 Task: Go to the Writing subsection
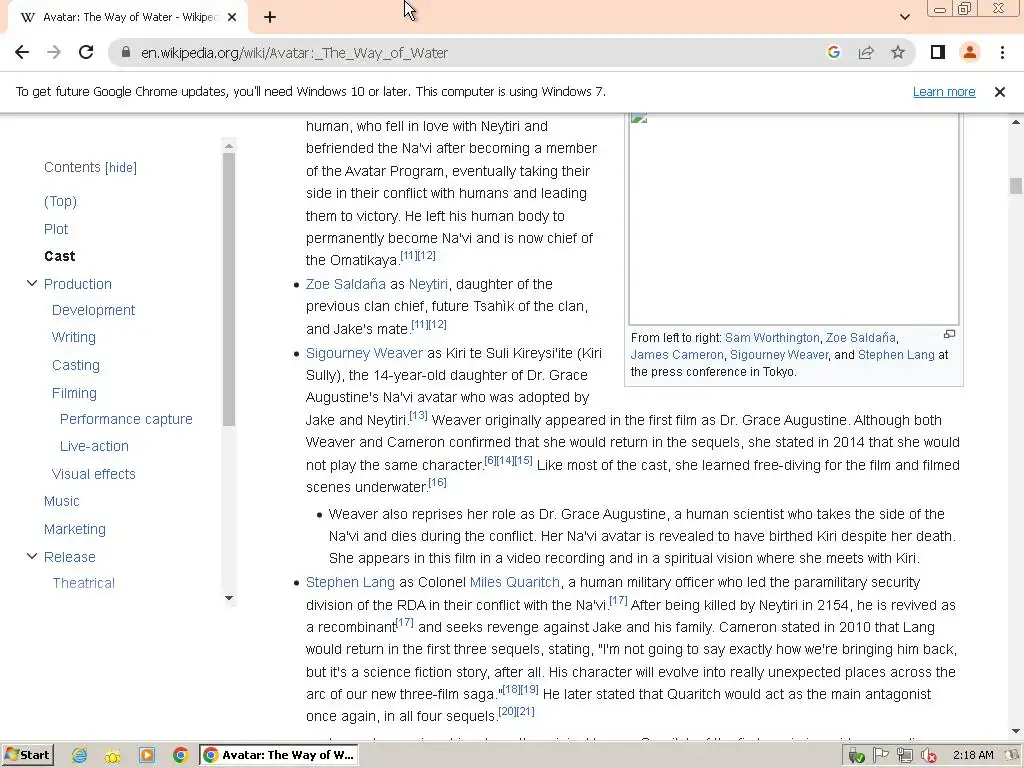coord(74,337)
